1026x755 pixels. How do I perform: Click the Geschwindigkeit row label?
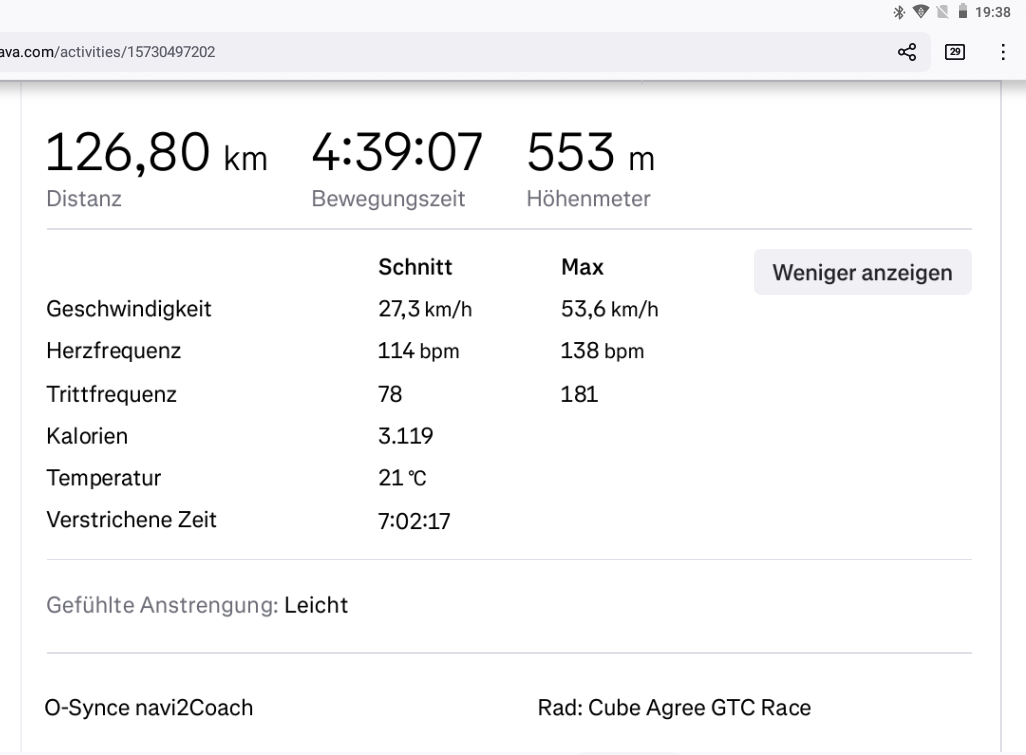click(129, 309)
